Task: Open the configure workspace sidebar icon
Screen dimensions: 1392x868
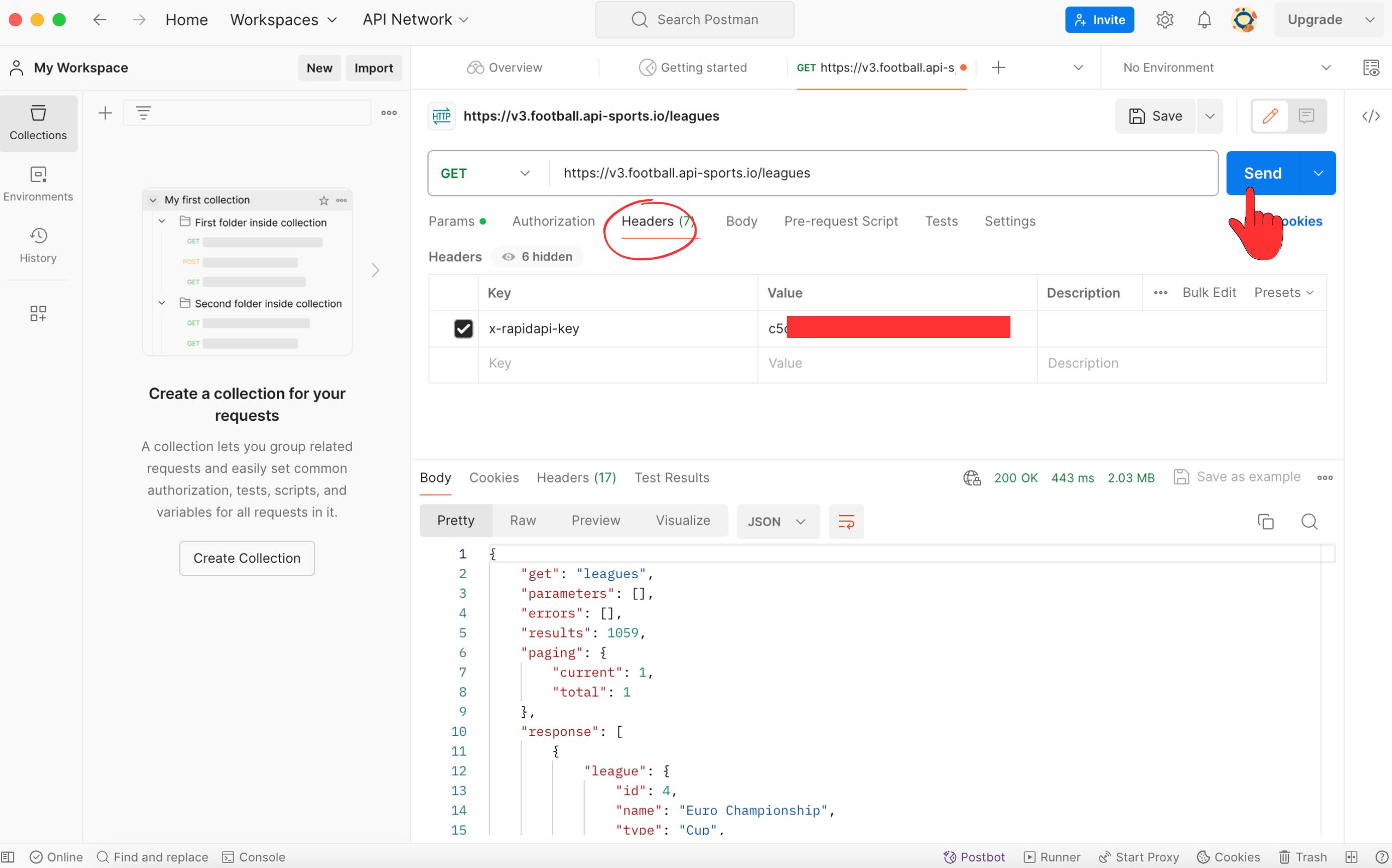Action: click(38, 313)
